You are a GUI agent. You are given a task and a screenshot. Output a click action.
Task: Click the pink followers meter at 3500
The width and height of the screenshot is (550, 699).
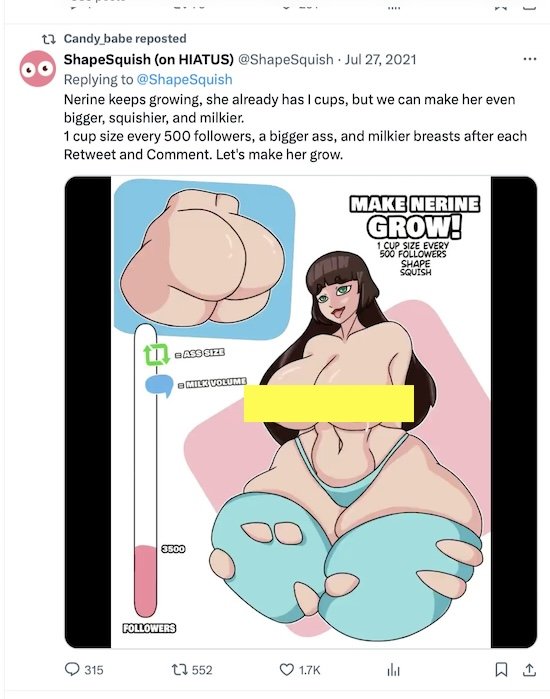[146, 580]
